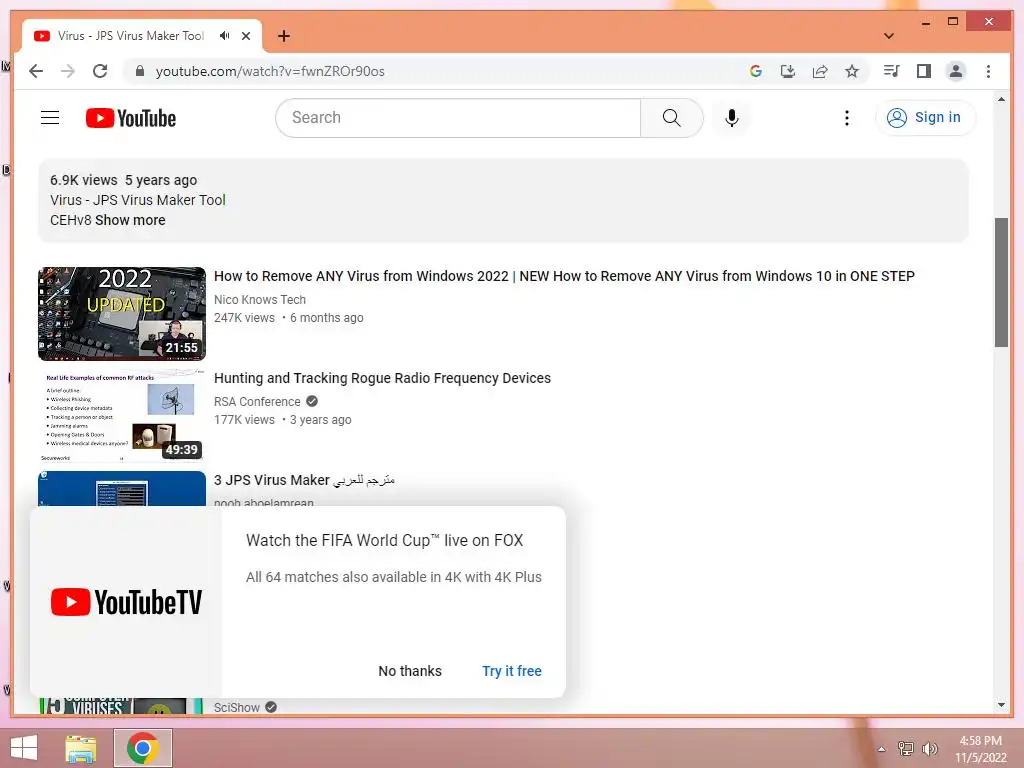This screenshot has height=768, width=1024.
Task: Go to YouTube home via logo
Action: tap(131, 118)
